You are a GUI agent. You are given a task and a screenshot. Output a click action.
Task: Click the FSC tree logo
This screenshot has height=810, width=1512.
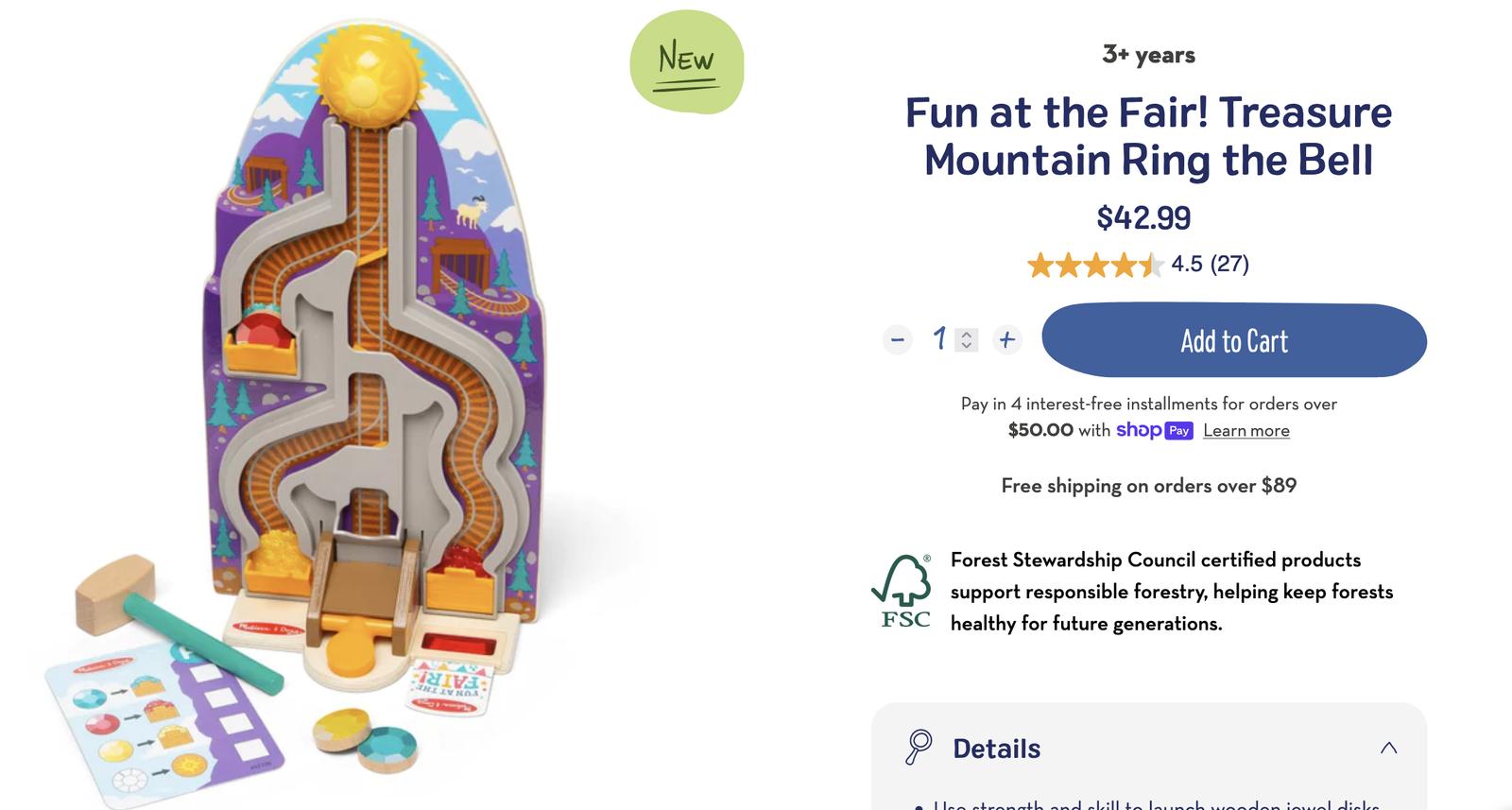(903, 592)
